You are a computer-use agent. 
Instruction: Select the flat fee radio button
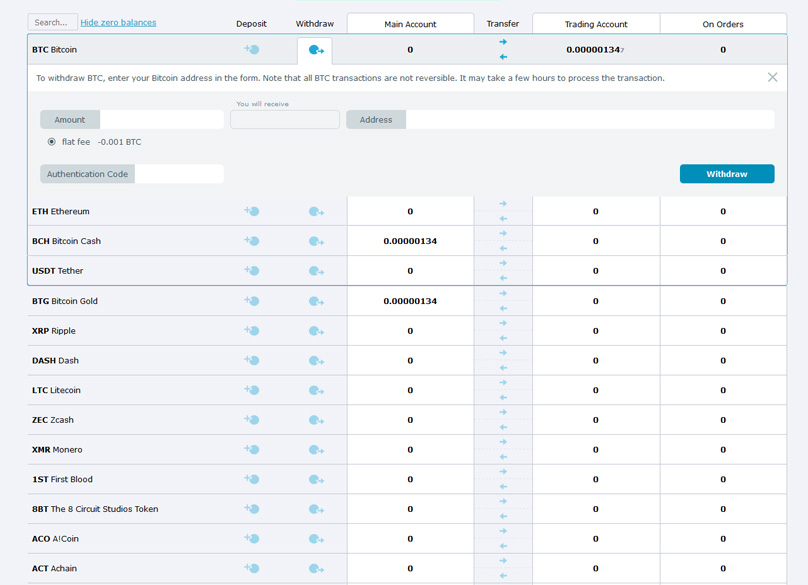click(52, 142)
